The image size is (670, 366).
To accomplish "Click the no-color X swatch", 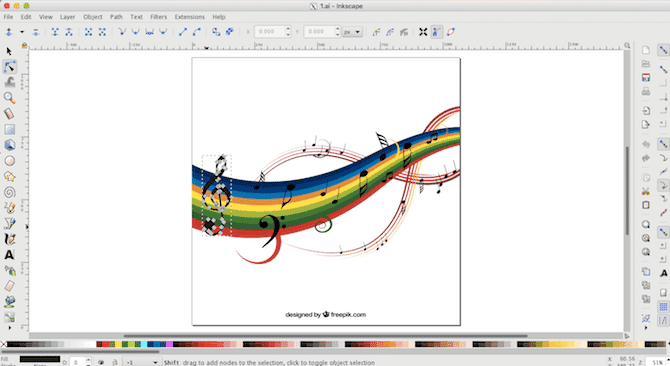I will point(3,344).
